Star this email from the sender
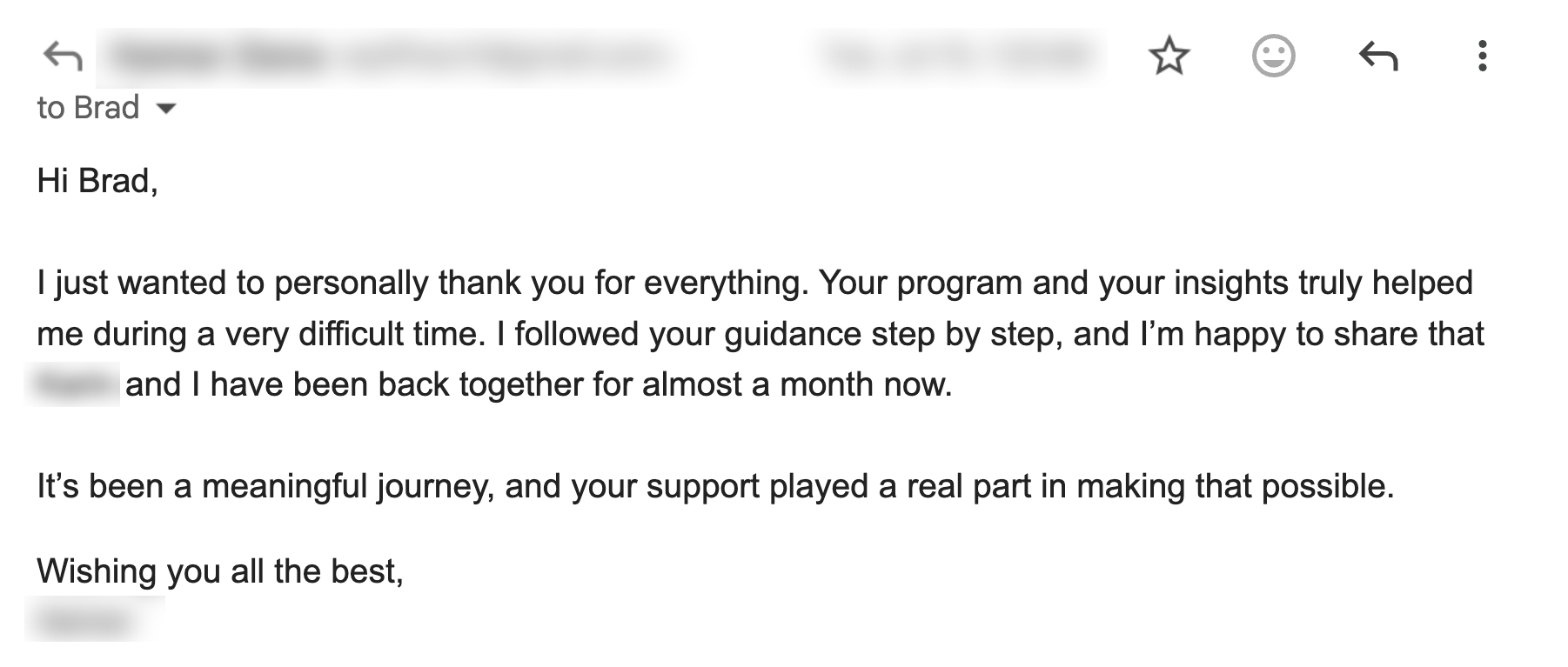The image size is (1568, 667). coord(1168,57)
